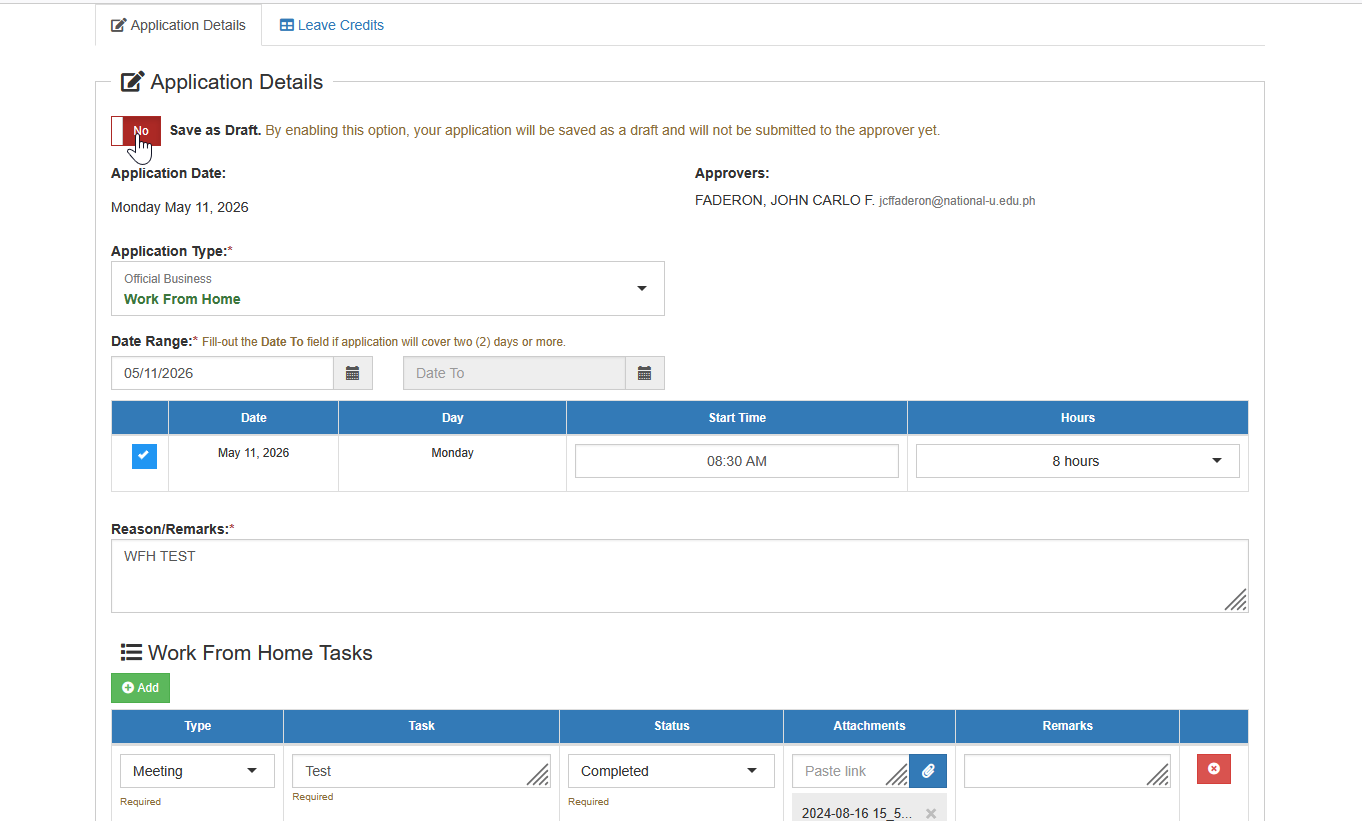This screenshot has width=1362, height=821.
Task: Click the paperclip attachment icon
Action: (x=928, y=771)
